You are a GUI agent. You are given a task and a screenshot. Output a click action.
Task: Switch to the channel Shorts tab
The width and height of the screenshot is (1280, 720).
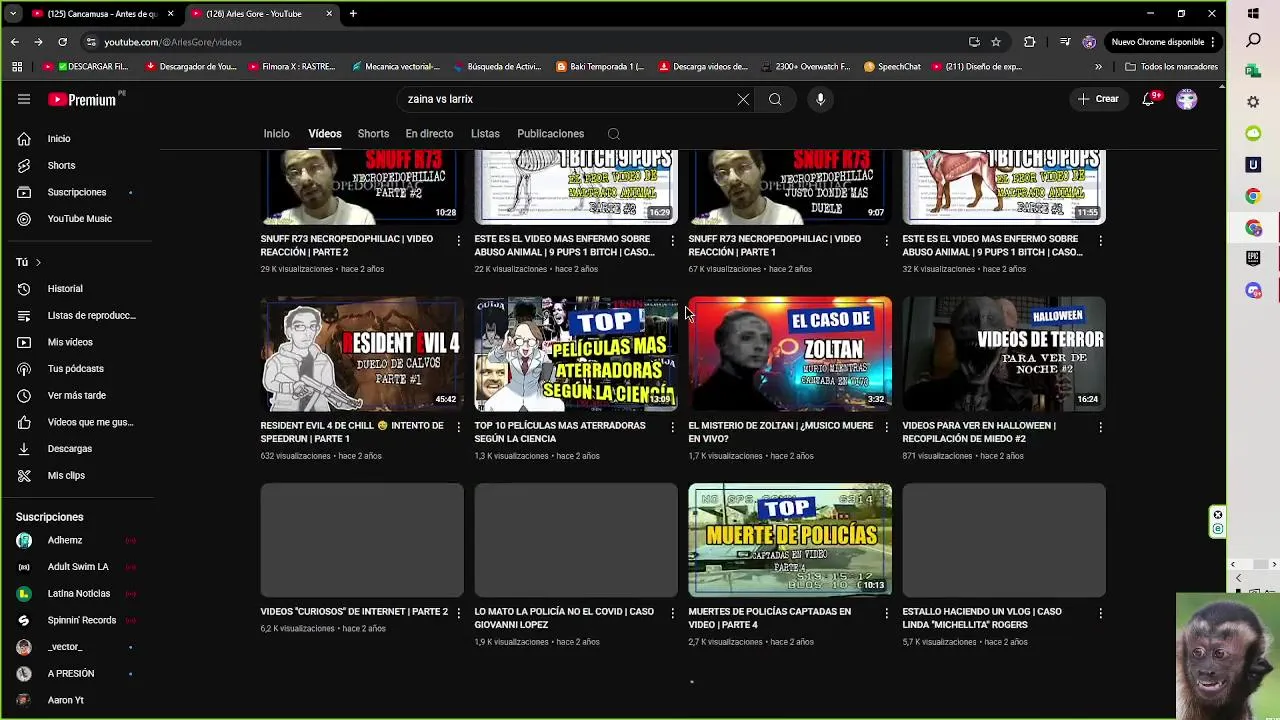[x=373, y=134]
